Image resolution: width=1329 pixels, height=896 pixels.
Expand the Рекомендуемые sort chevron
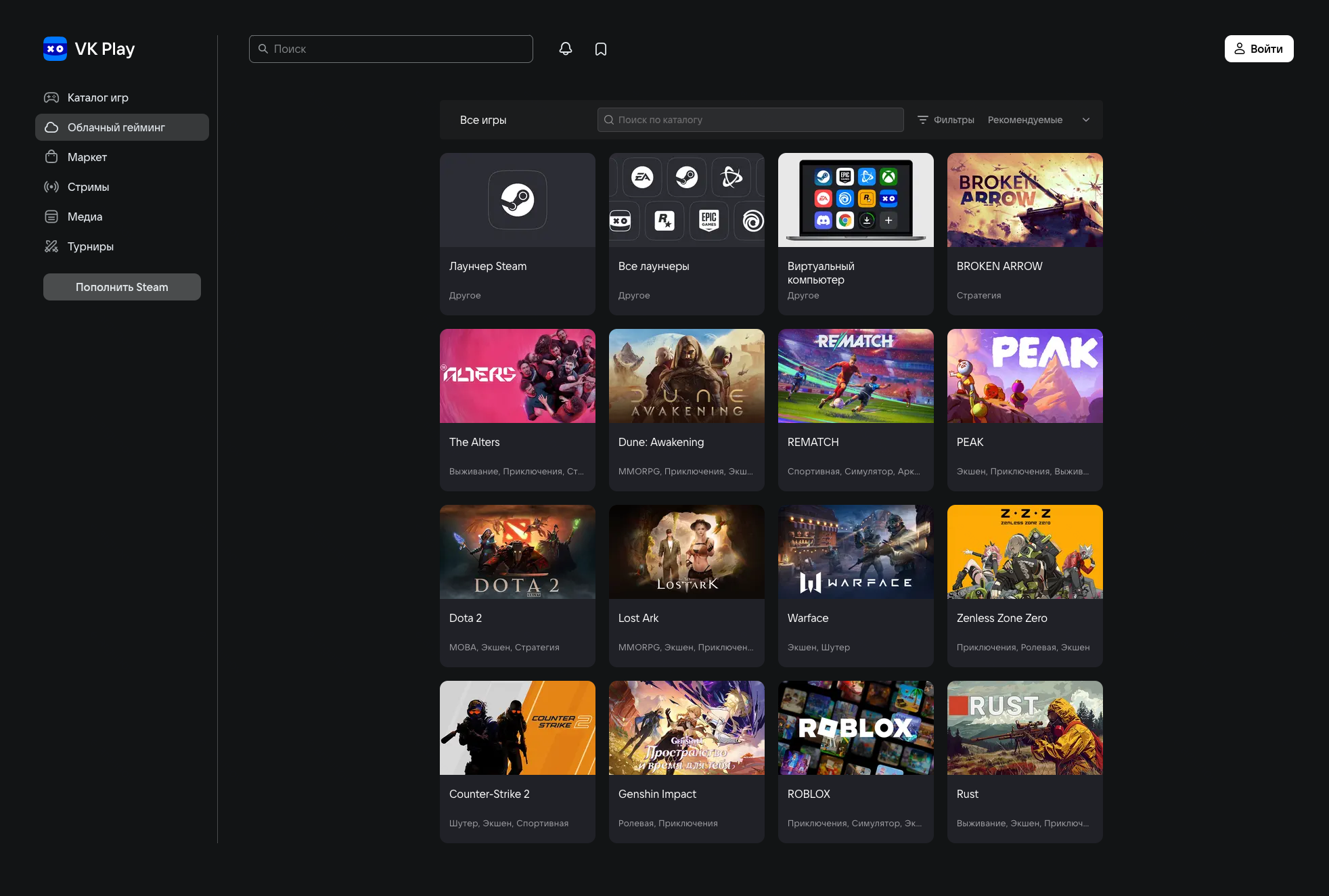1086,120
